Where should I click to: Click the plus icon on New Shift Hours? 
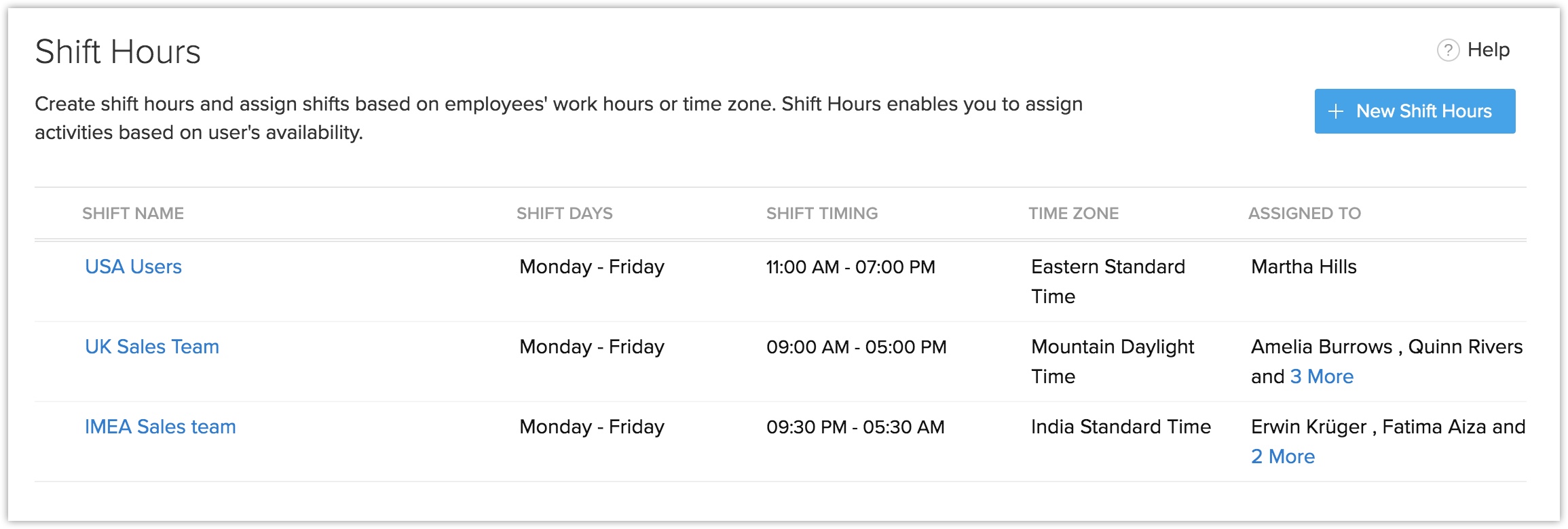point(1335,111)
